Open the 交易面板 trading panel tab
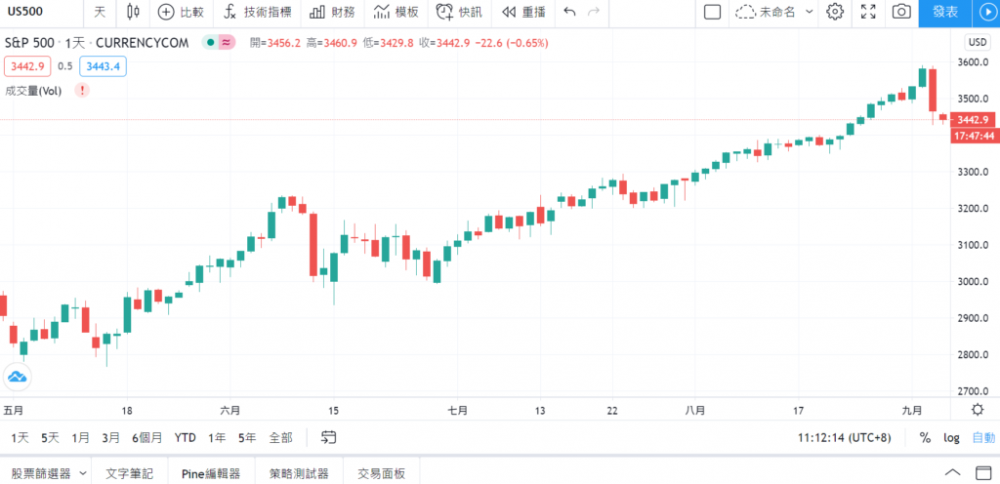The image size is (1000, 484). click(x=381, y=473)
